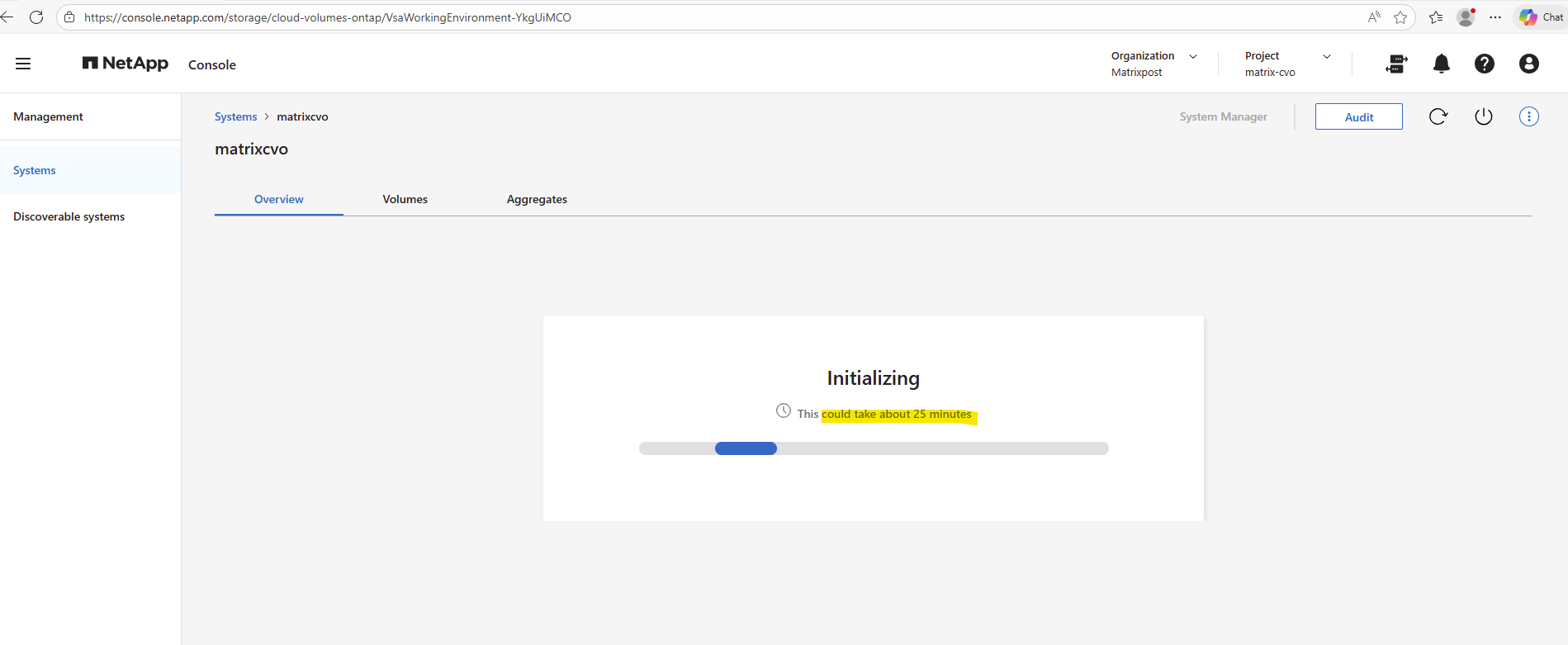
Task: Open the browser profile avatar
Action: point(1466,17)
